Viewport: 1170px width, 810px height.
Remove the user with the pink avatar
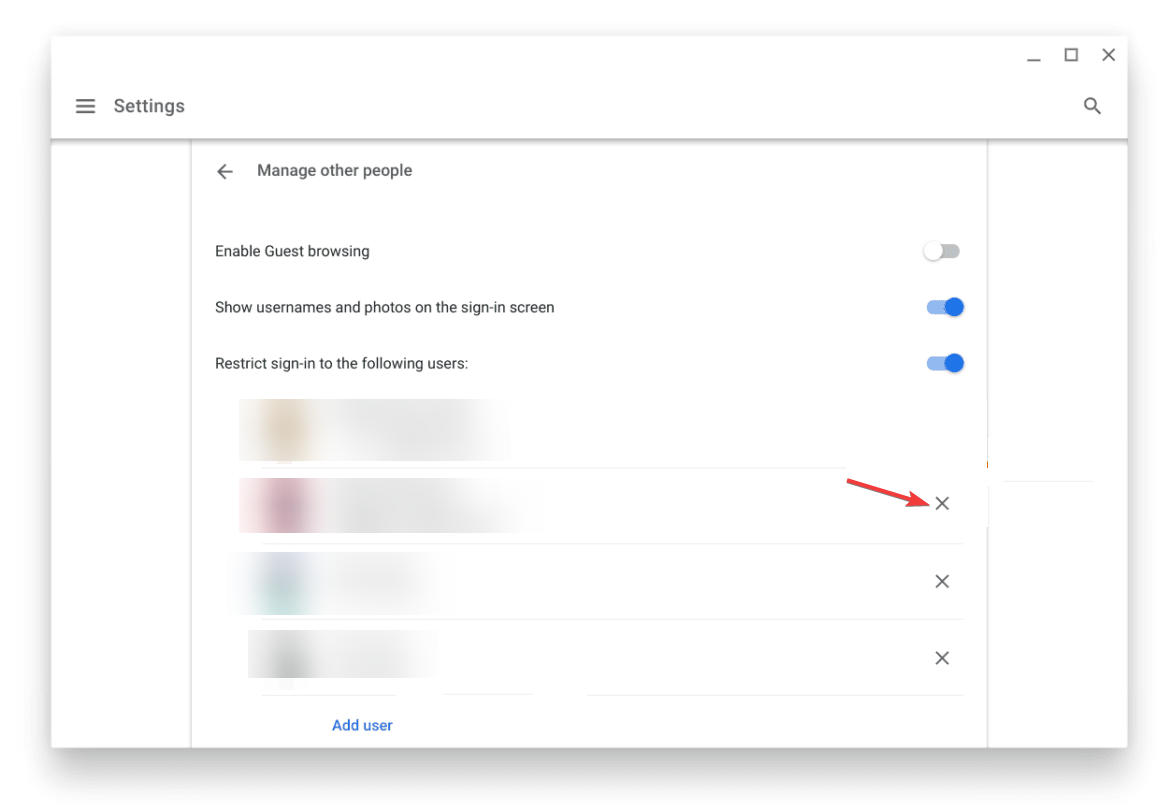point(942,503)
